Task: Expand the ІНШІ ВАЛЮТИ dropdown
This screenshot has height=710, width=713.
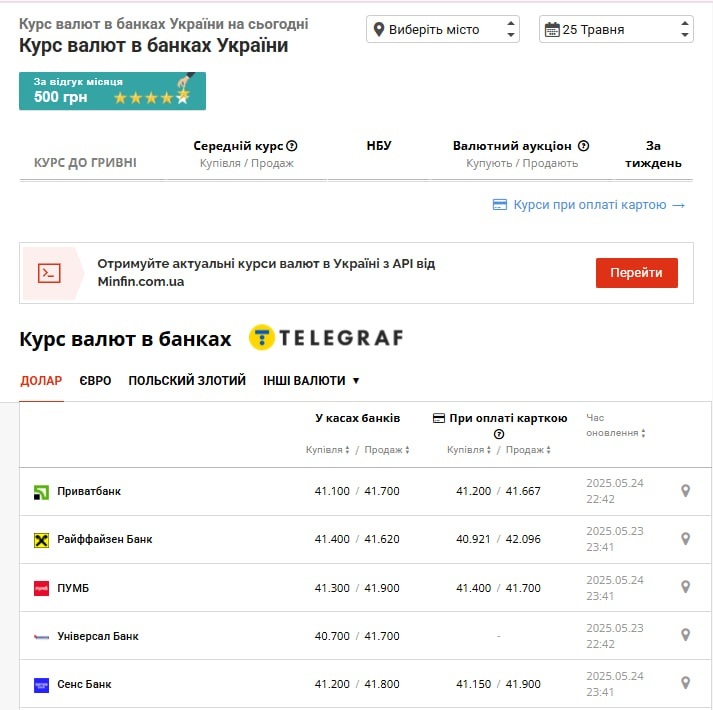Action: [311, 381]
